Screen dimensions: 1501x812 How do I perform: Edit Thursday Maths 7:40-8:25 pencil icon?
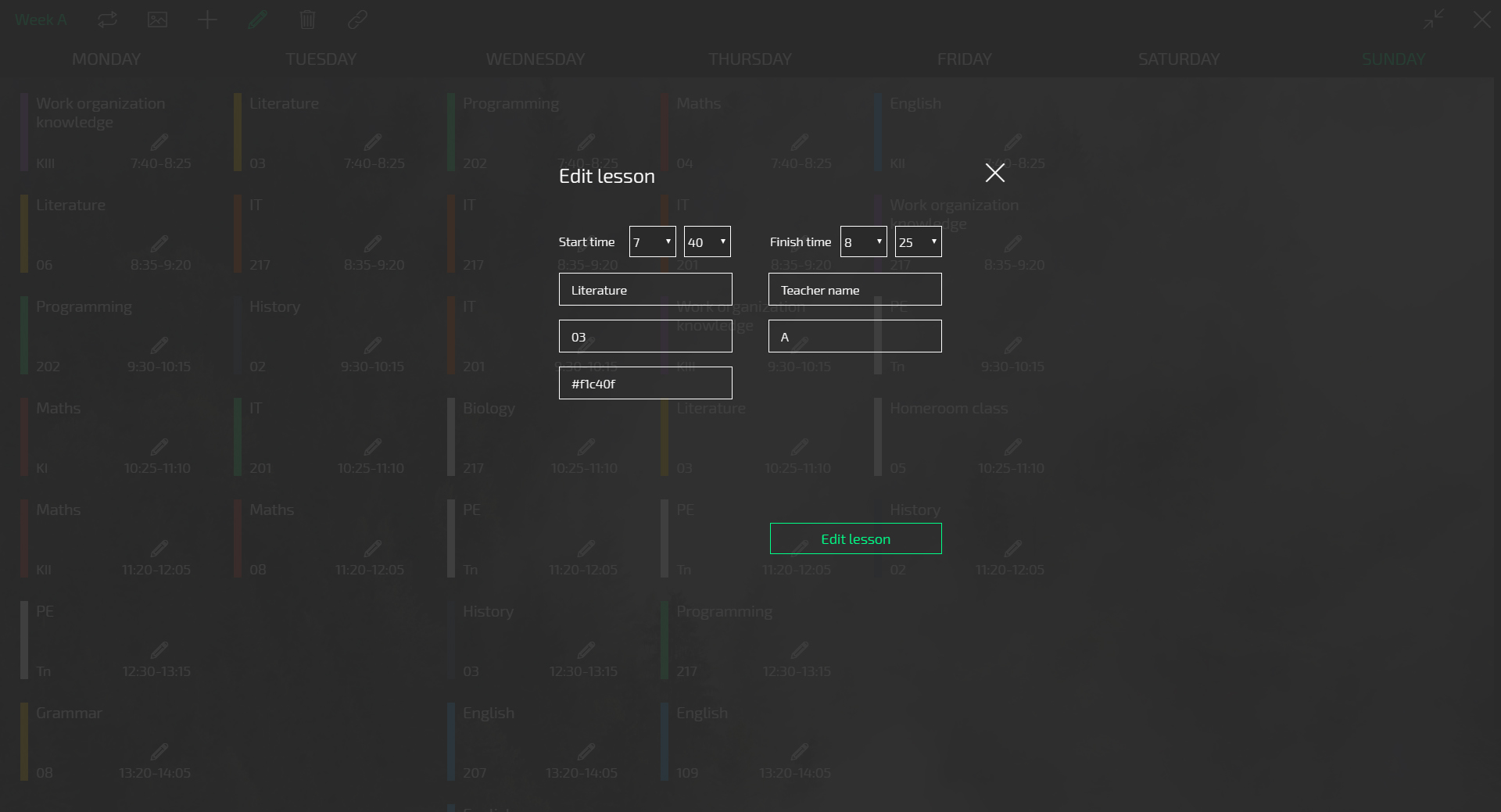pos(800,142)
